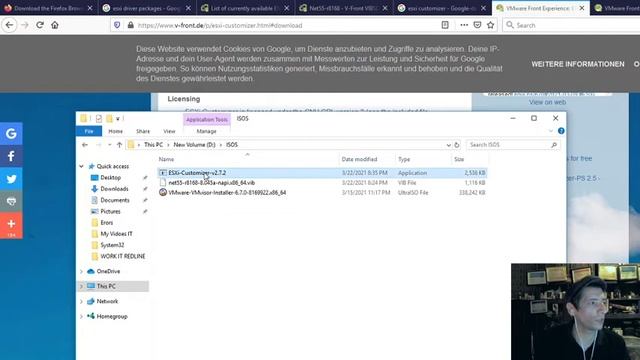Screen dimensions: 640x360
Task: Select VMware-VMvisor-Installer ISO file
Action: coord(322,193)
